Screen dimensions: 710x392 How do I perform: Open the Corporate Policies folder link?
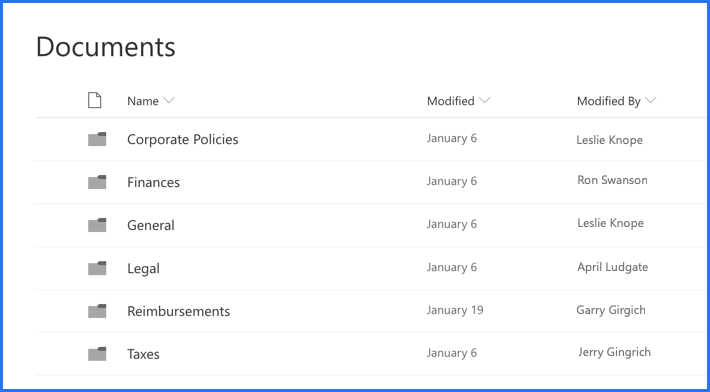(x=182, y=139)
